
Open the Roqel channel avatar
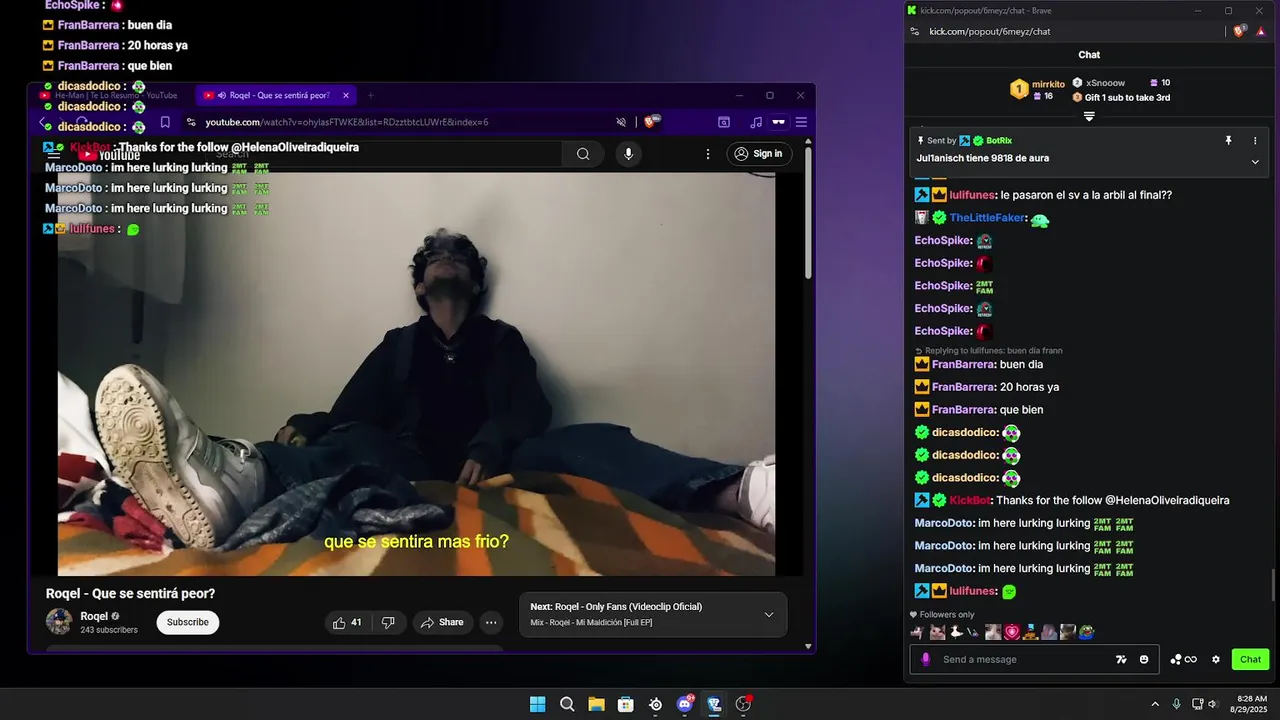click(59, 622)
